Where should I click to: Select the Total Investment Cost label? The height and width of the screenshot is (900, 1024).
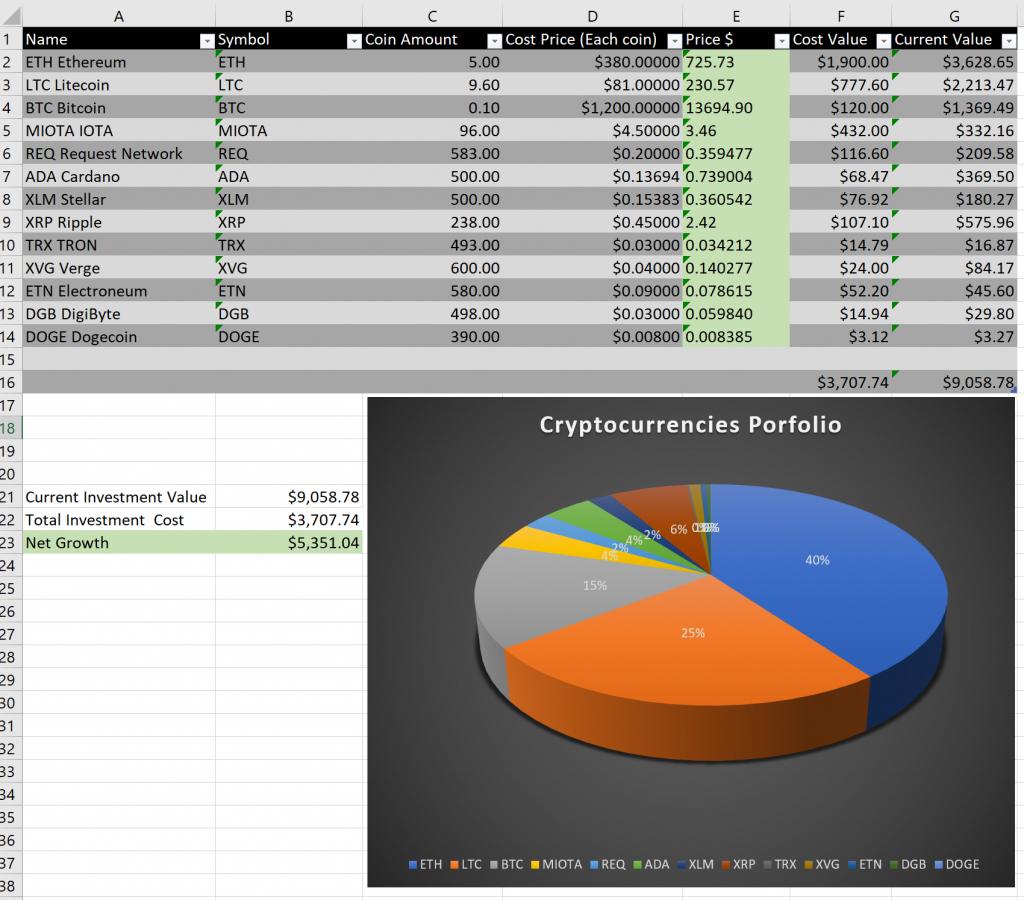tap(104, 520)
